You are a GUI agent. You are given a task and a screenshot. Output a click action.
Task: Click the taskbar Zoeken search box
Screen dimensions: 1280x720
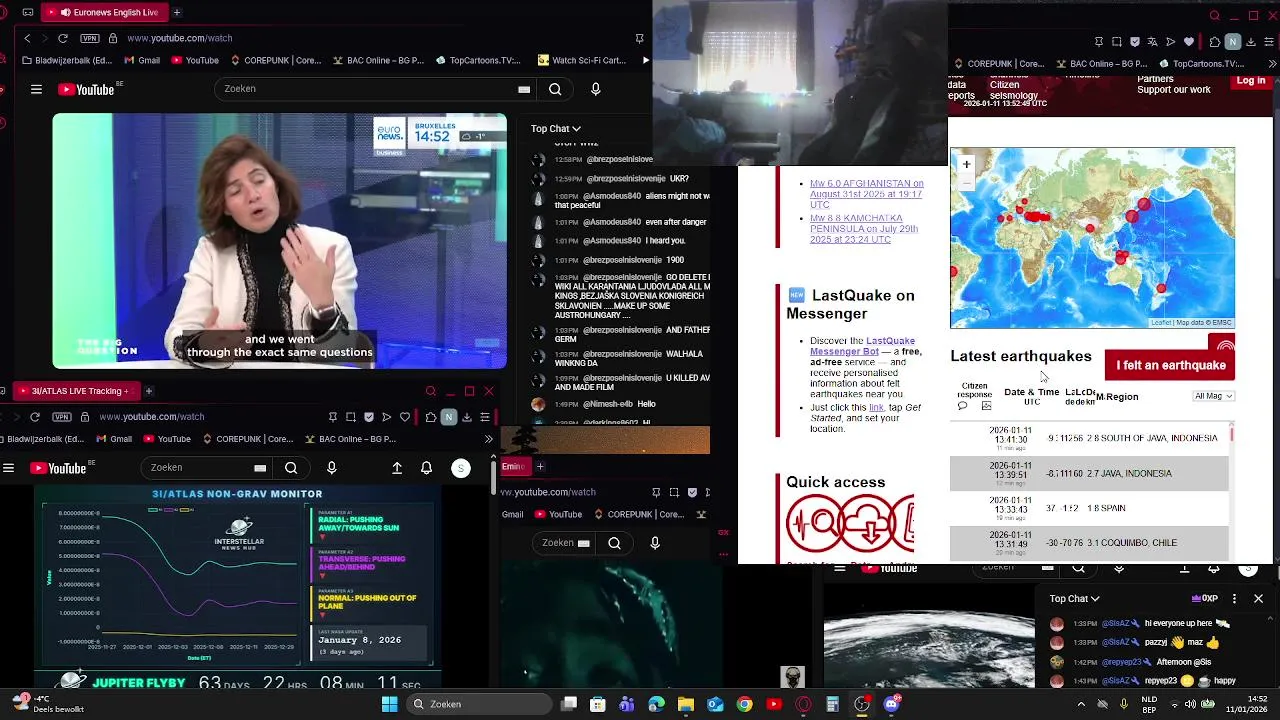coord(478,704)
